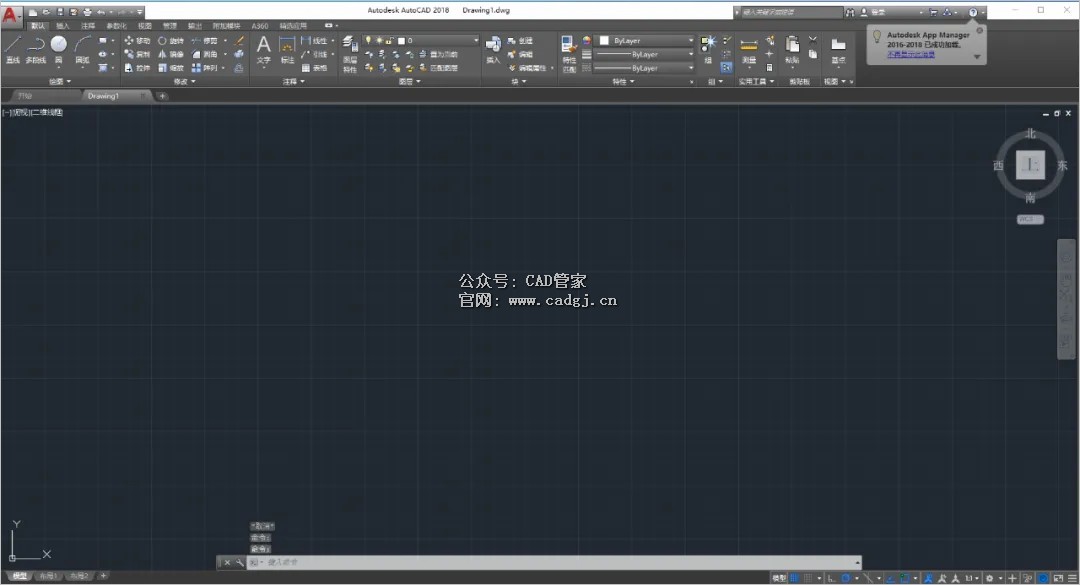This screenshot has width=1080, height=585.
Task: Choose the Stretch (拉伸) tool
Action: (x=137, y=68)
